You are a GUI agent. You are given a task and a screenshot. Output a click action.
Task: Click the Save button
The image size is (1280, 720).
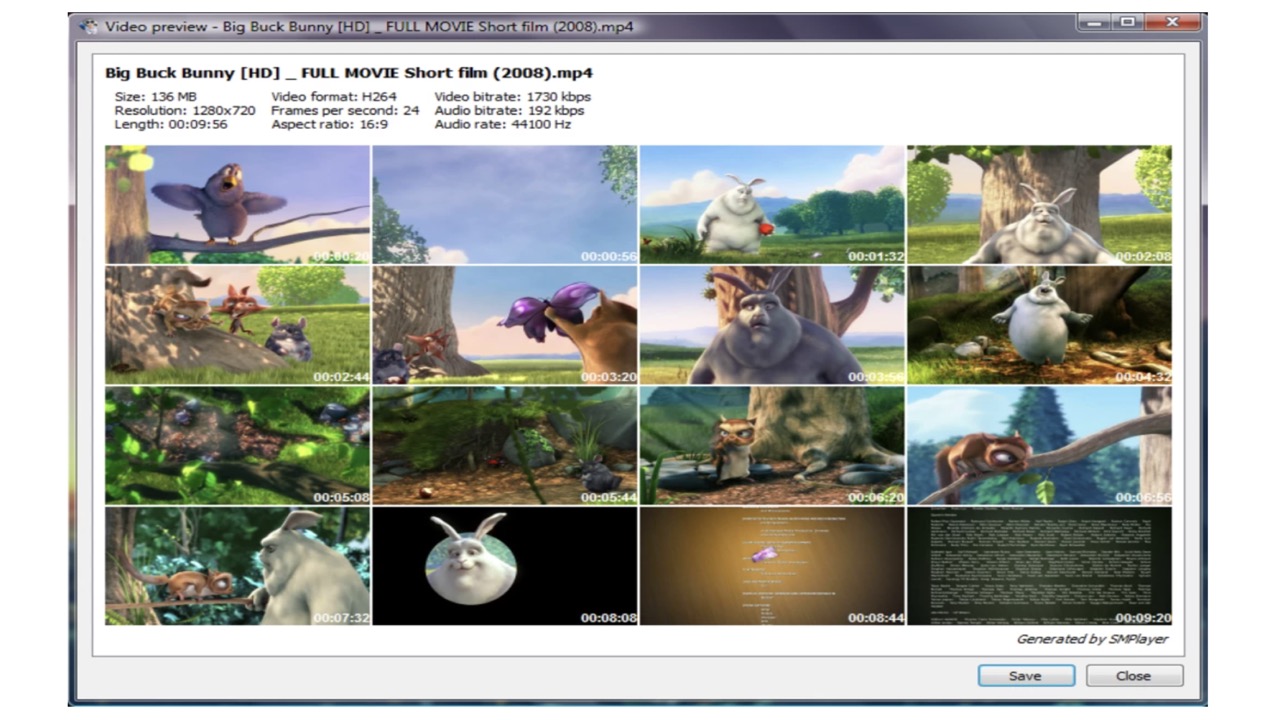point(1026,676)
